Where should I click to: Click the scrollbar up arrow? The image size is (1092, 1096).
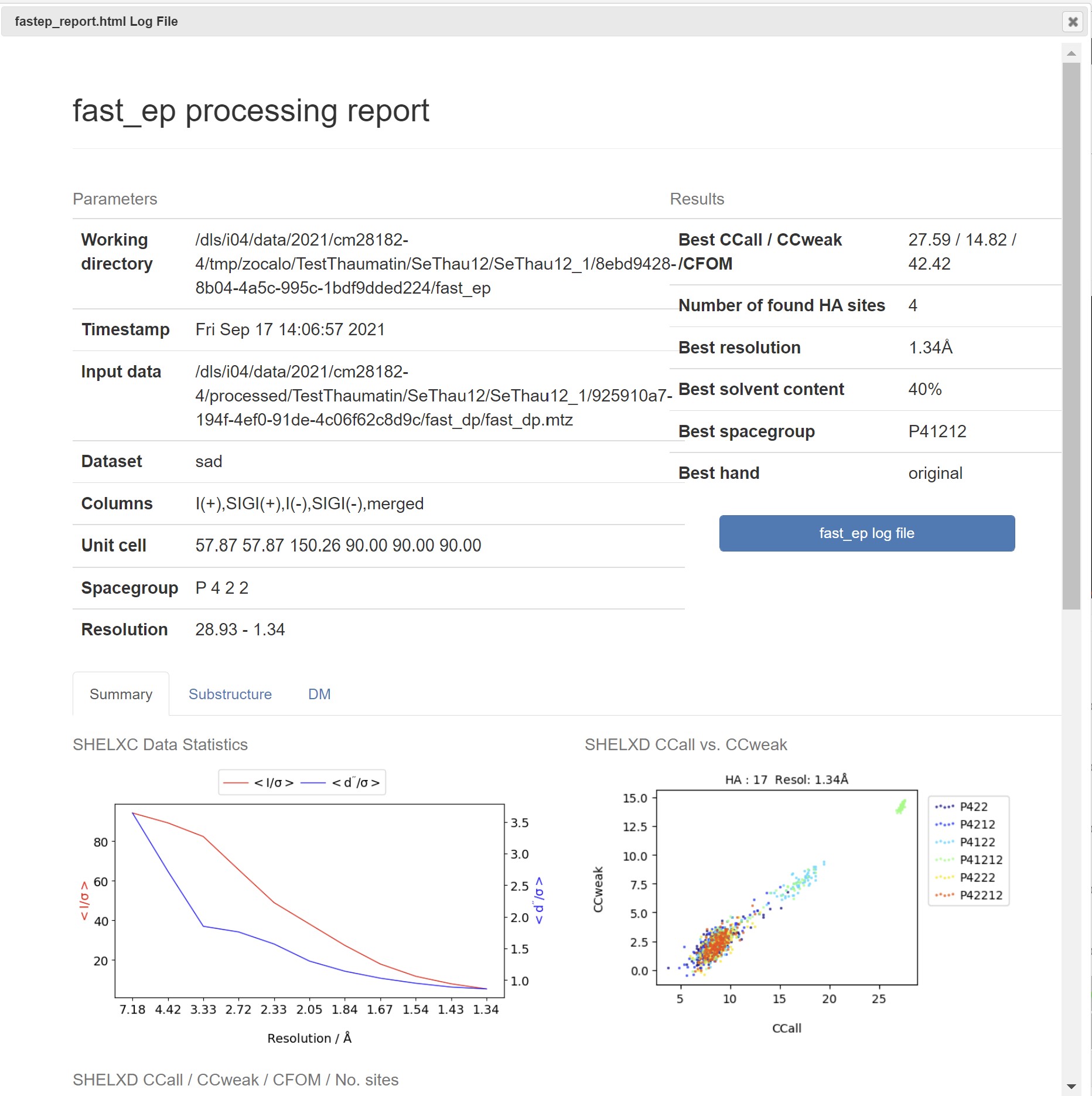tap(1071, 53)
